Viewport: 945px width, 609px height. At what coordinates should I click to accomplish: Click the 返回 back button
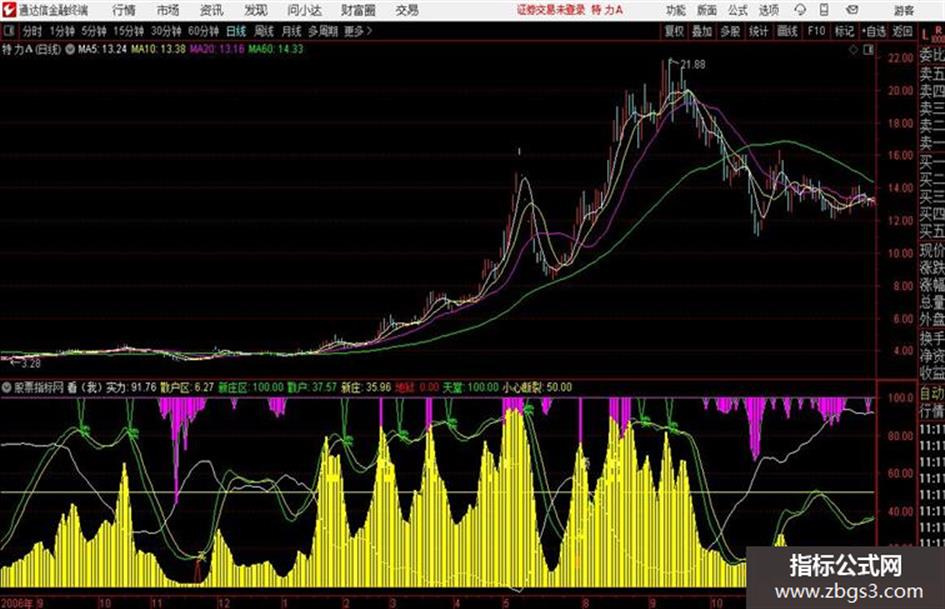click(x=902, y=31)
